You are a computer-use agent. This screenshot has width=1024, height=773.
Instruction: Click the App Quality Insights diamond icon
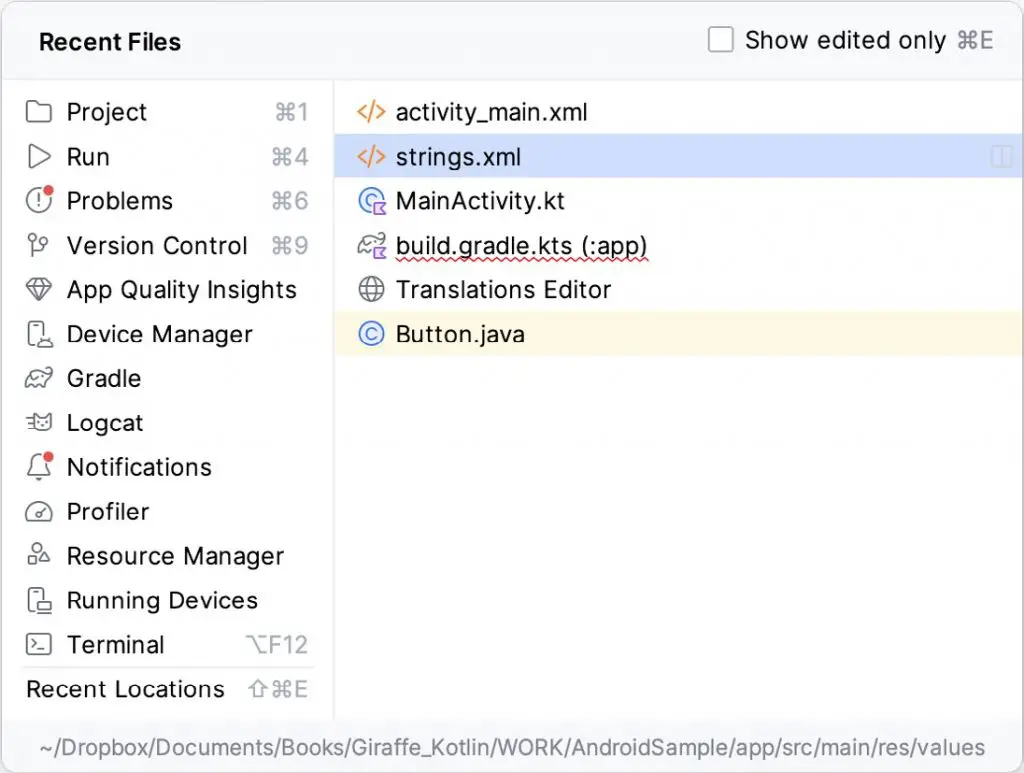38,290
